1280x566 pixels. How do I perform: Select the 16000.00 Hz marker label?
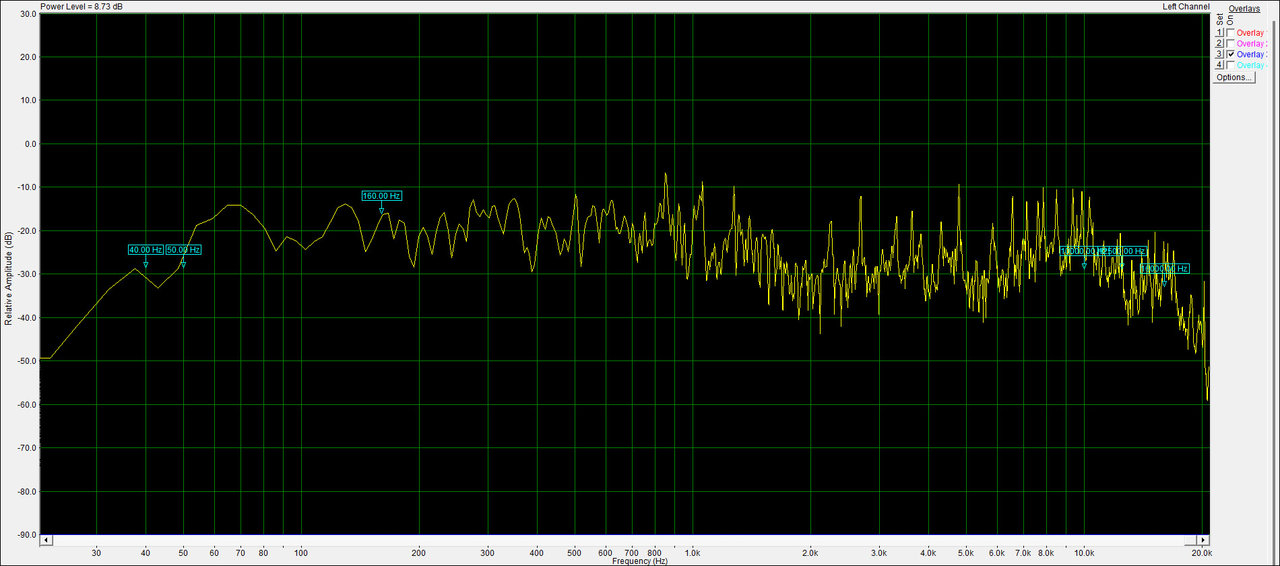1165,269
